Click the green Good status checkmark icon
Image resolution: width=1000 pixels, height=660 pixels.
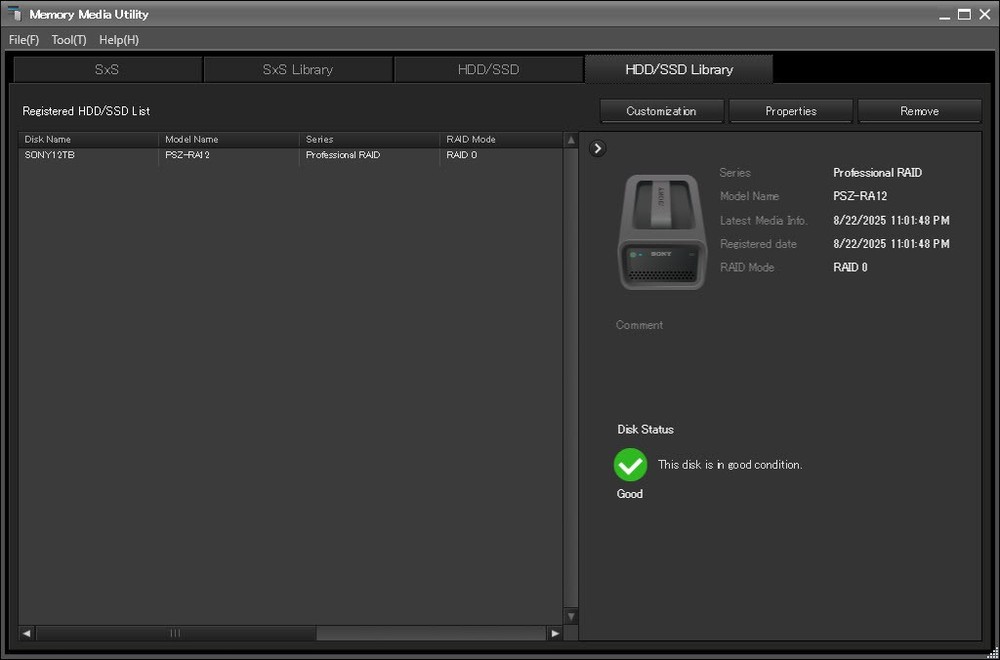tap(630, 465)
